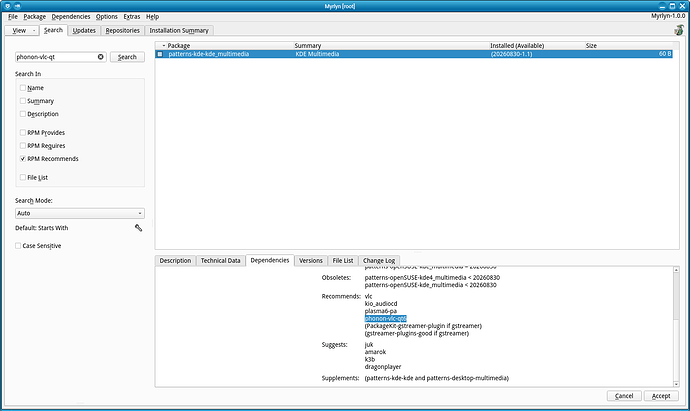Open the Versions details tab
690x411 pixels.
311,261
